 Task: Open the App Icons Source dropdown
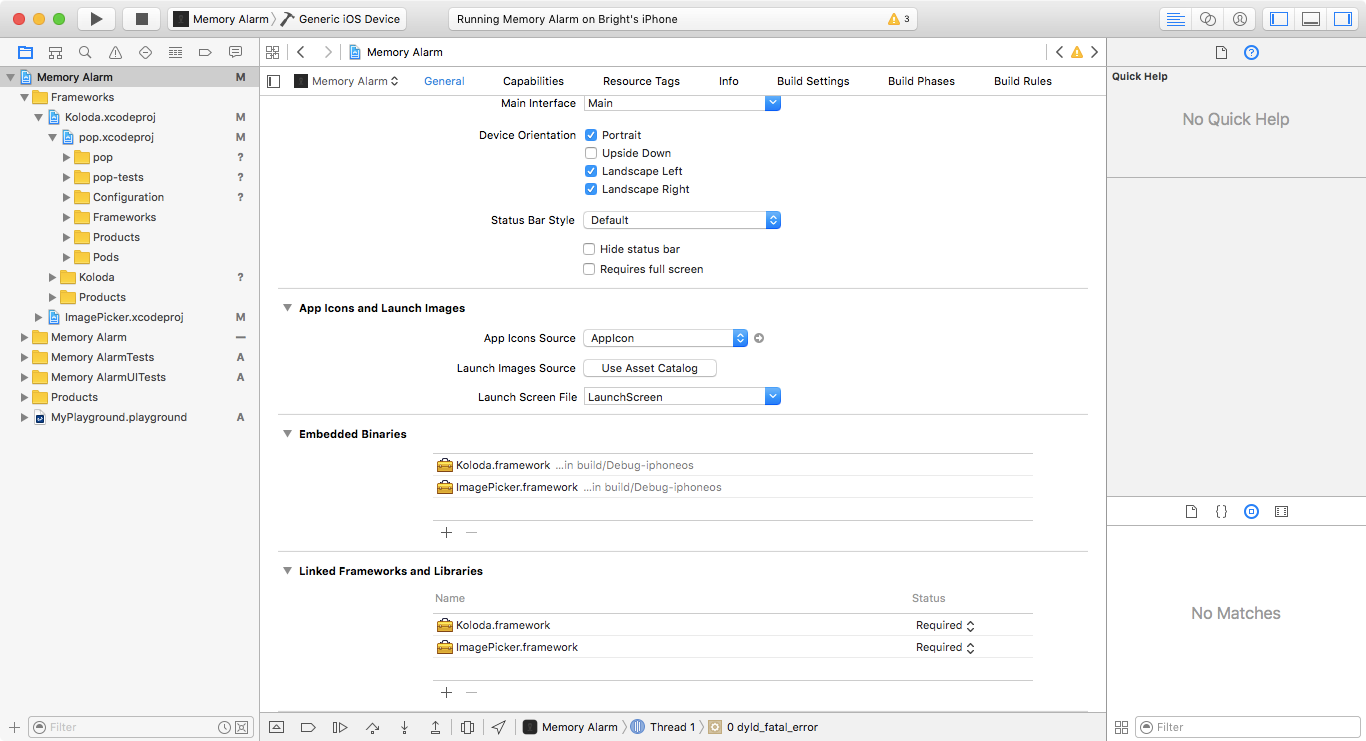[666, 338]
